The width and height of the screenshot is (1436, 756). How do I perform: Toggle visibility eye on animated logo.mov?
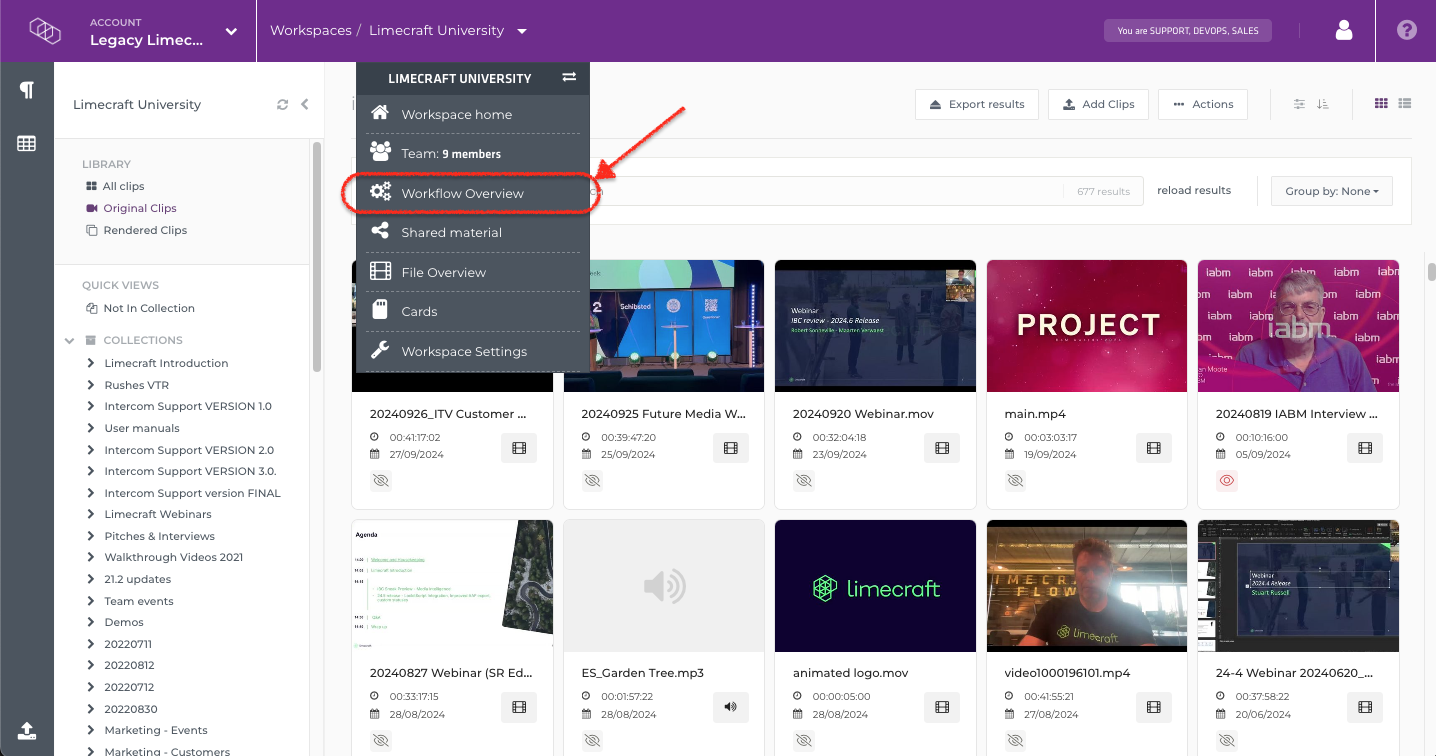click(x=804, y=740)
